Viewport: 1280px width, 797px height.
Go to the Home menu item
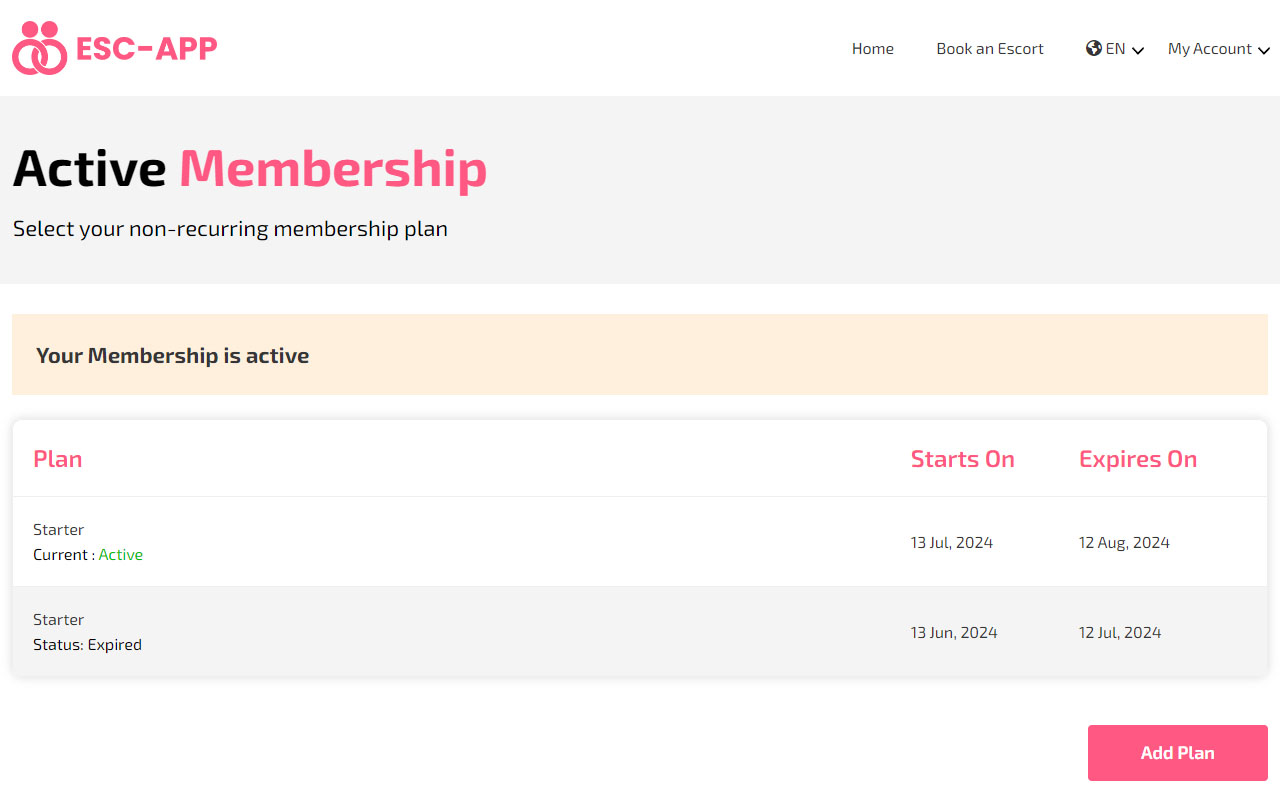click(873, 48)
